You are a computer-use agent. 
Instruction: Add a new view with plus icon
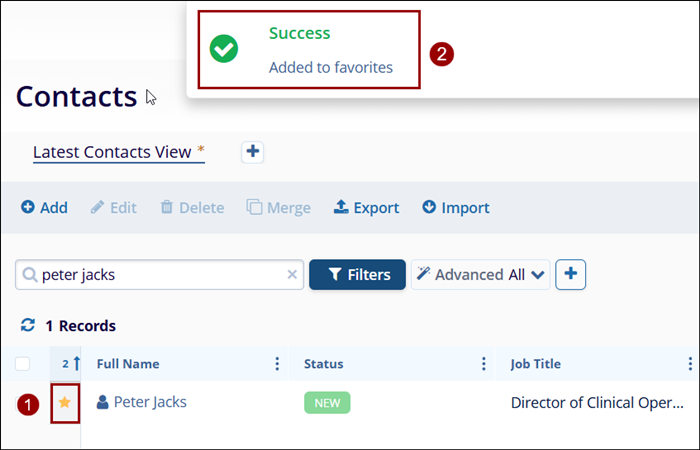click(253, 152)
